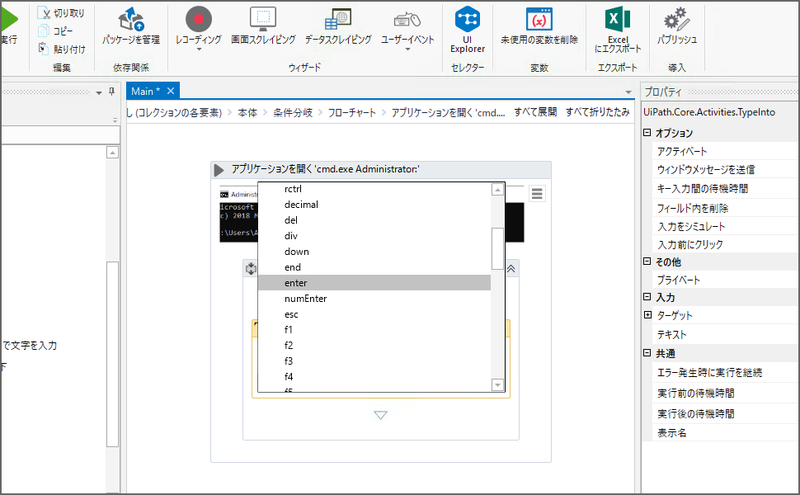This screenshot has width=800, height=495.
Task: Select 'down' in the key list
Action: (374, 252)
